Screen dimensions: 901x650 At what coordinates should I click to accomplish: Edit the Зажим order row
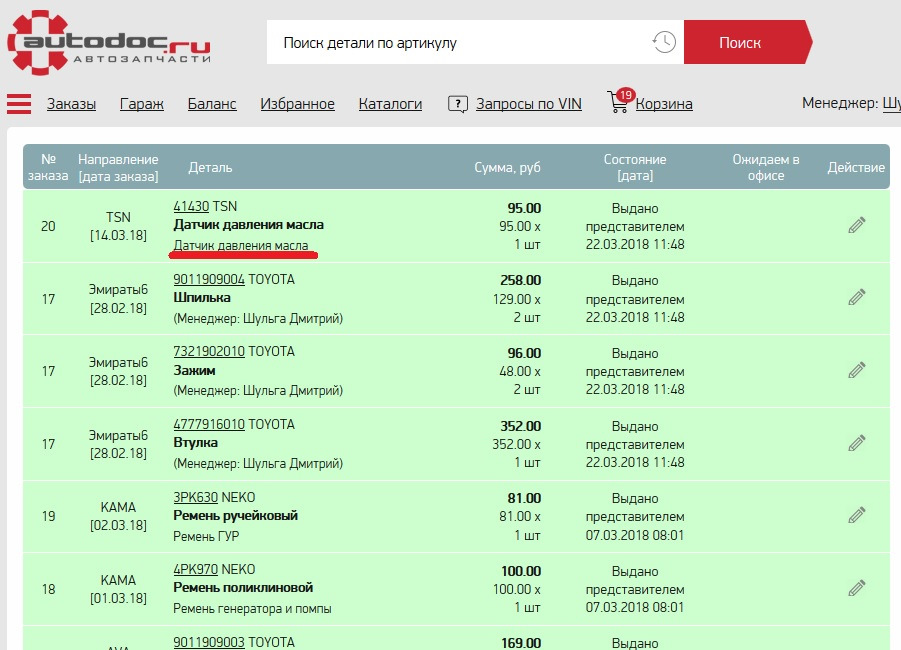856,371
